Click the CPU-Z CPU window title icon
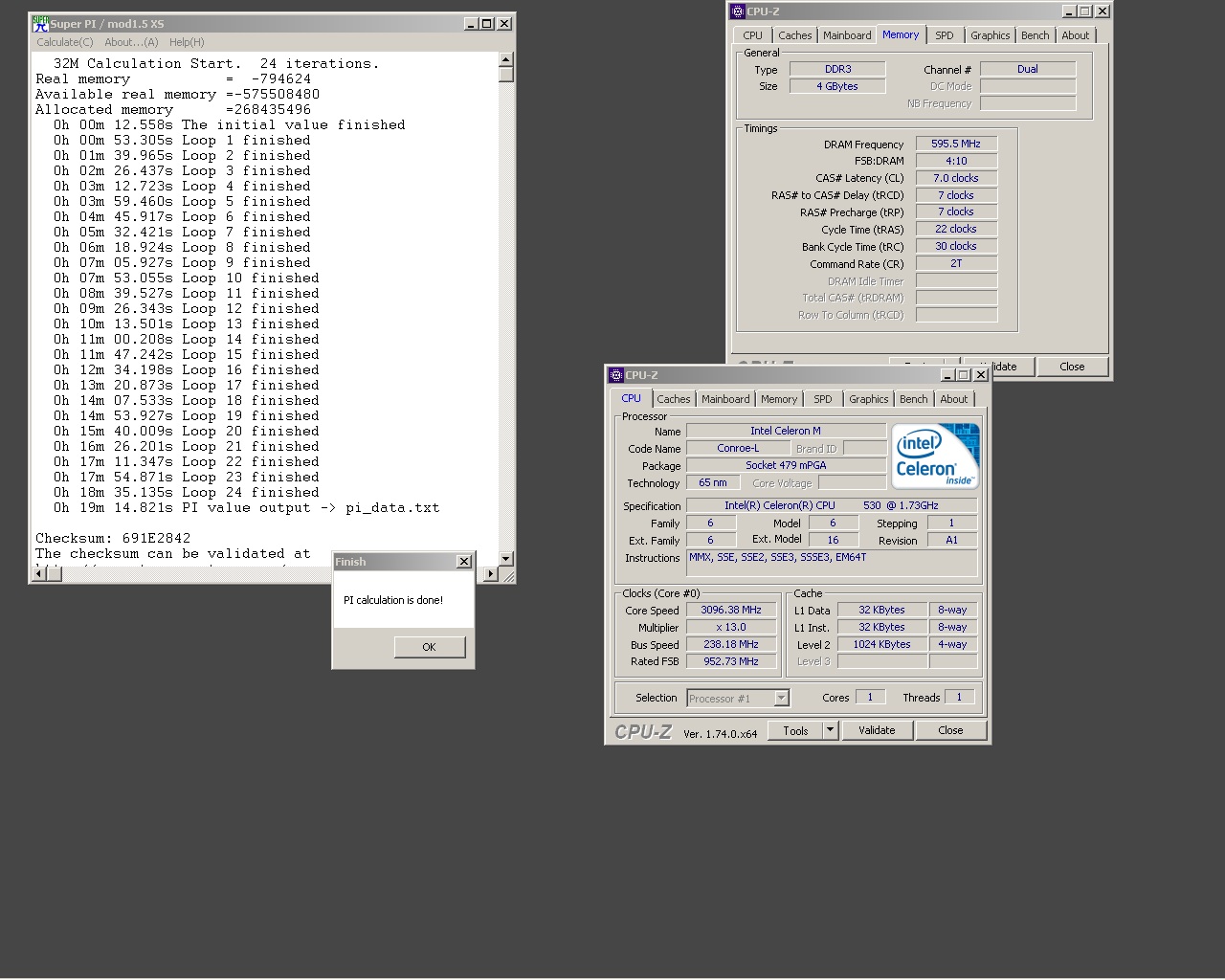This screenshot has width=1225, height=980. click(616, 375)
